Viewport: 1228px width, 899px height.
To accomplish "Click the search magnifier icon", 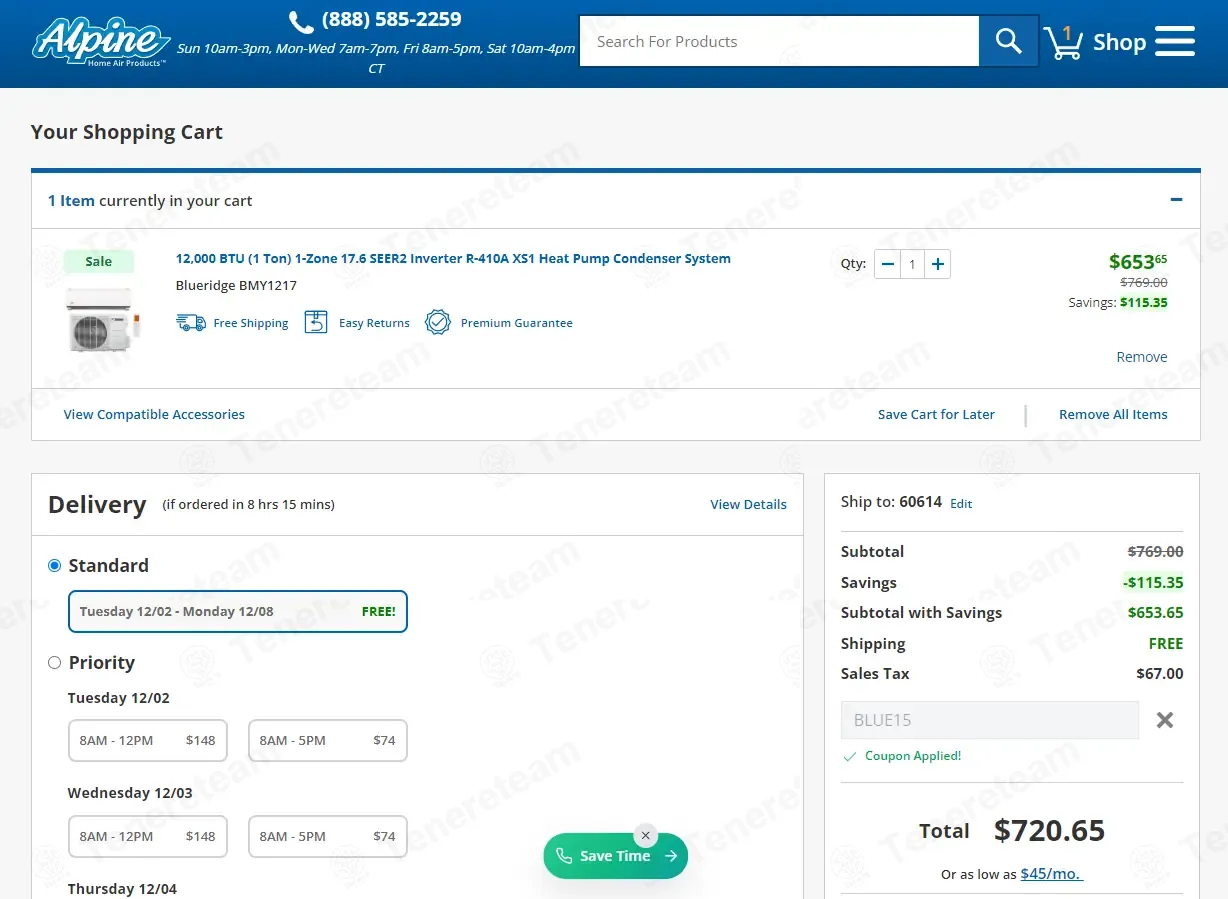I will coord(1008,41).
